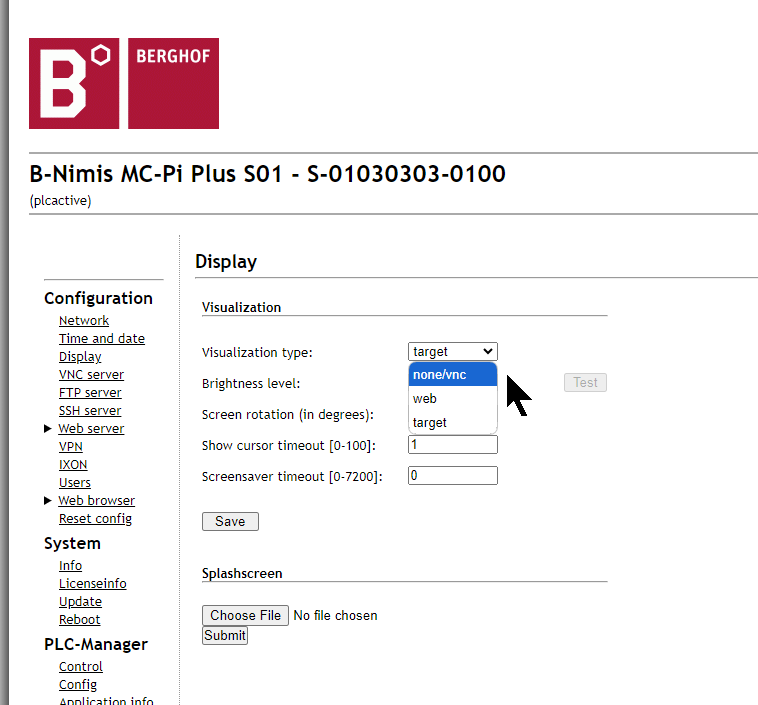Submit the splashscreen file
The image size is (758, 705).
225,635
